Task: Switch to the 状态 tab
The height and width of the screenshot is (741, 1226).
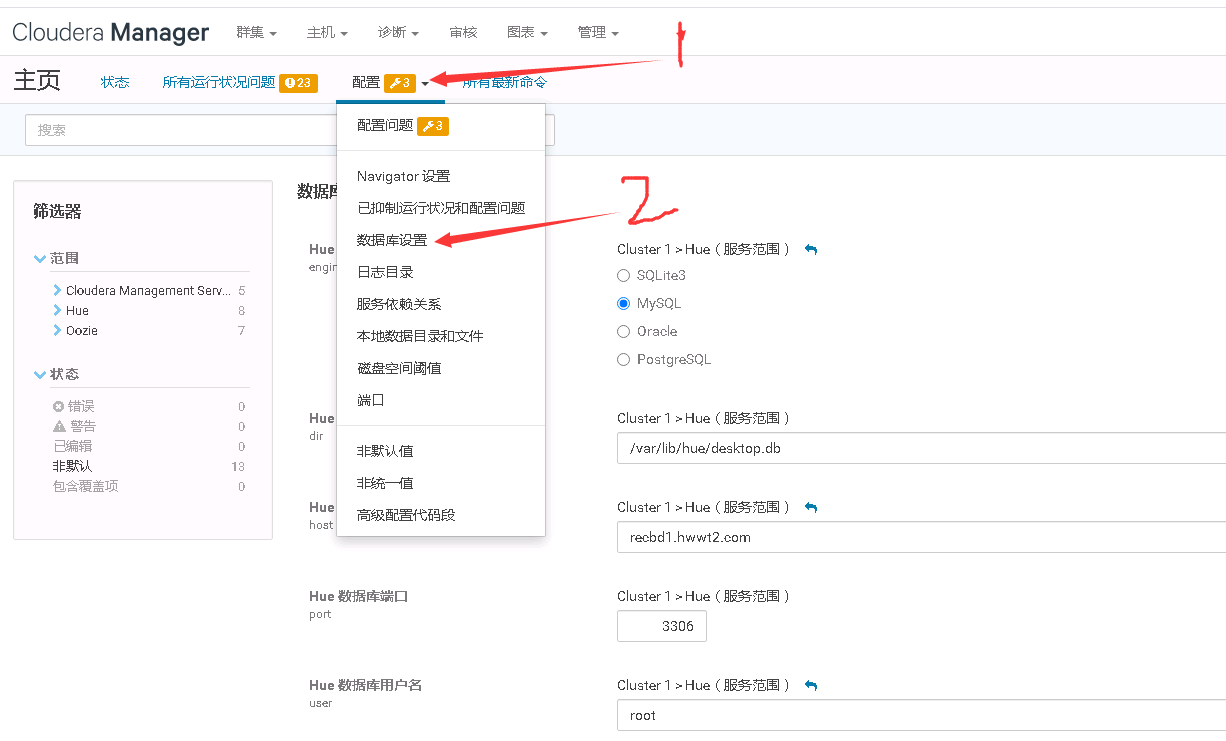Action: (x=115, y=82)
